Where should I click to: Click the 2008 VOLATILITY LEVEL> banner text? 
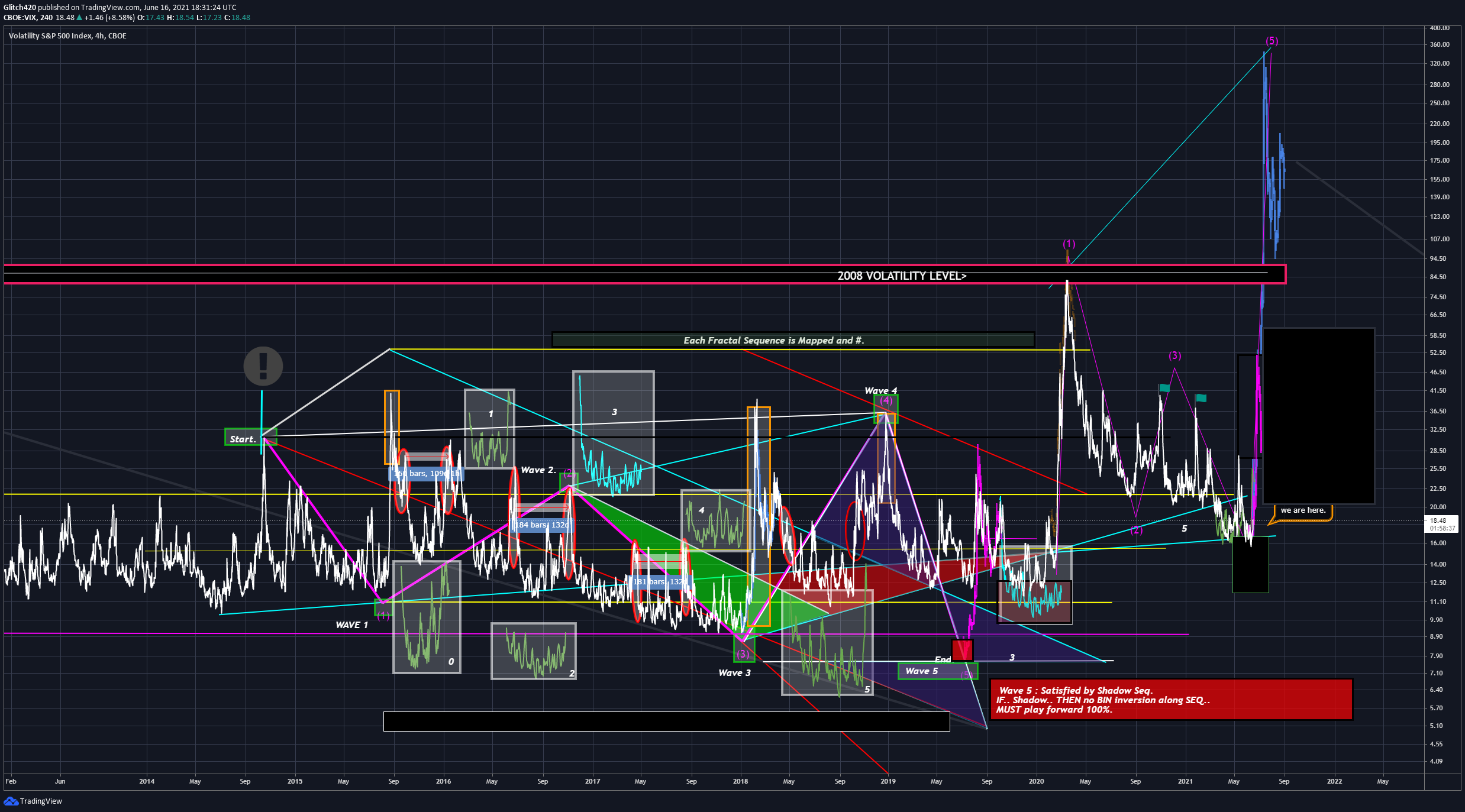click(902, 276)
